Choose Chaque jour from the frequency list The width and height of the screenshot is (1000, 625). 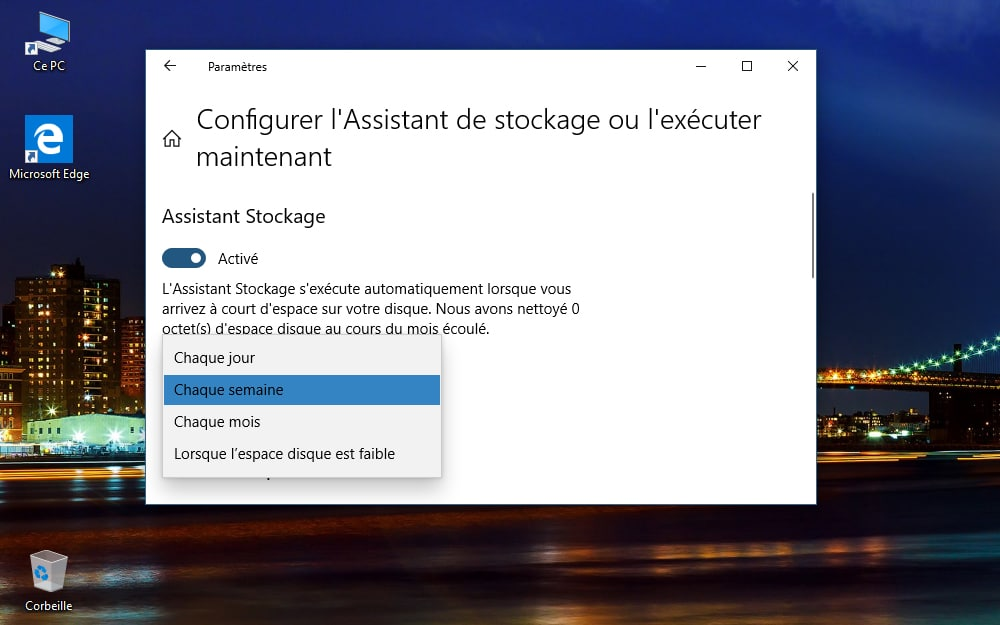click(x=214, y=358)
